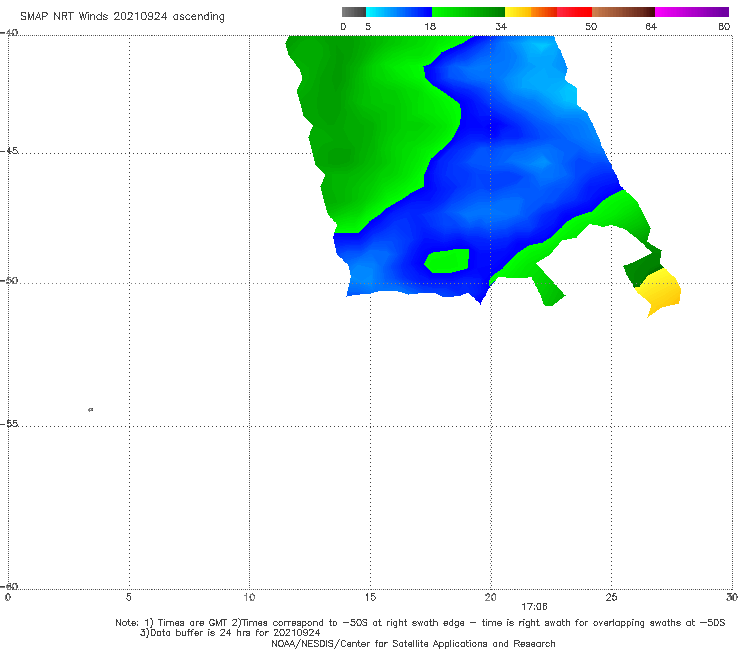Pick the cyan-to-blue segment of the colorbar
The width and height of the screenshot is (740, 650).
tap(399, 12)
